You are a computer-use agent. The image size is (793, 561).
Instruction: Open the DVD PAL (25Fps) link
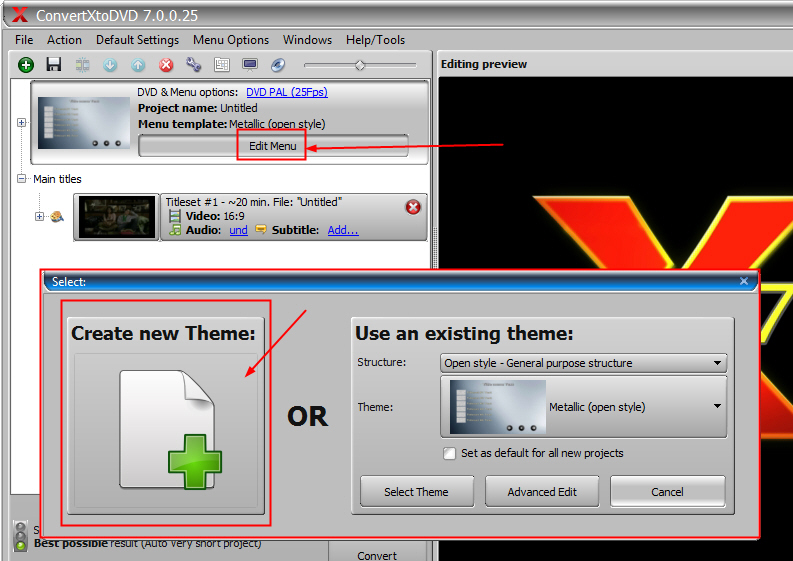click(x=287, y=92)
